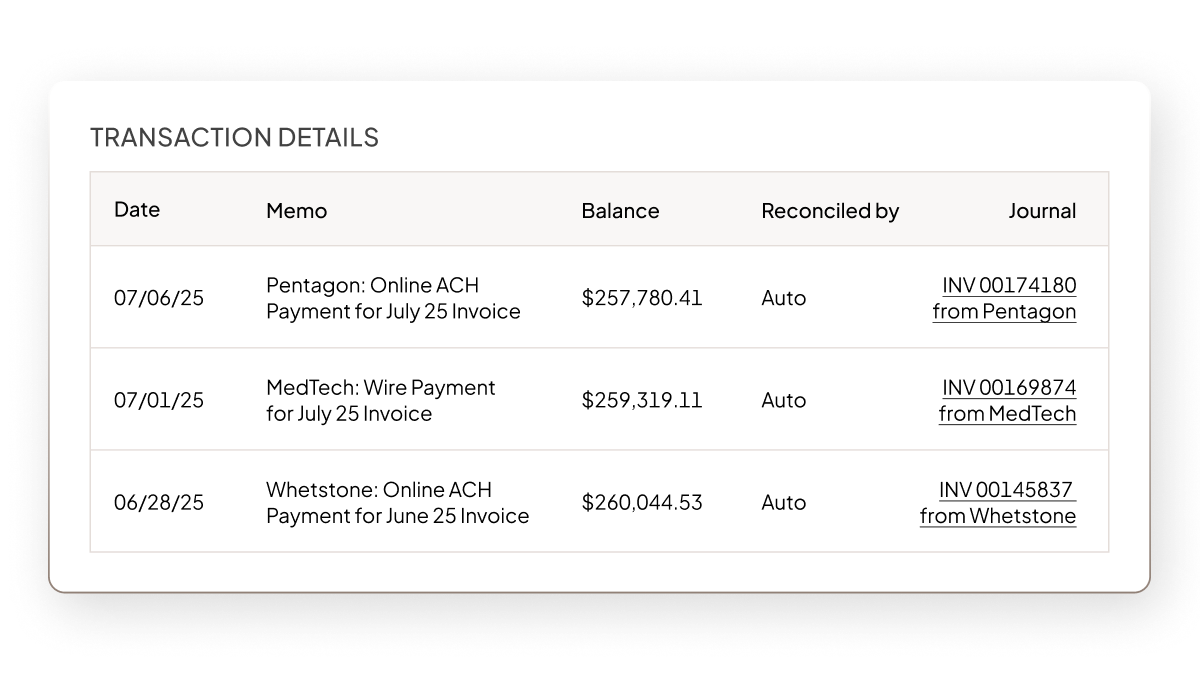
Task: Select the $260,044.53 balance entry
Action: [x=642, y=503]
